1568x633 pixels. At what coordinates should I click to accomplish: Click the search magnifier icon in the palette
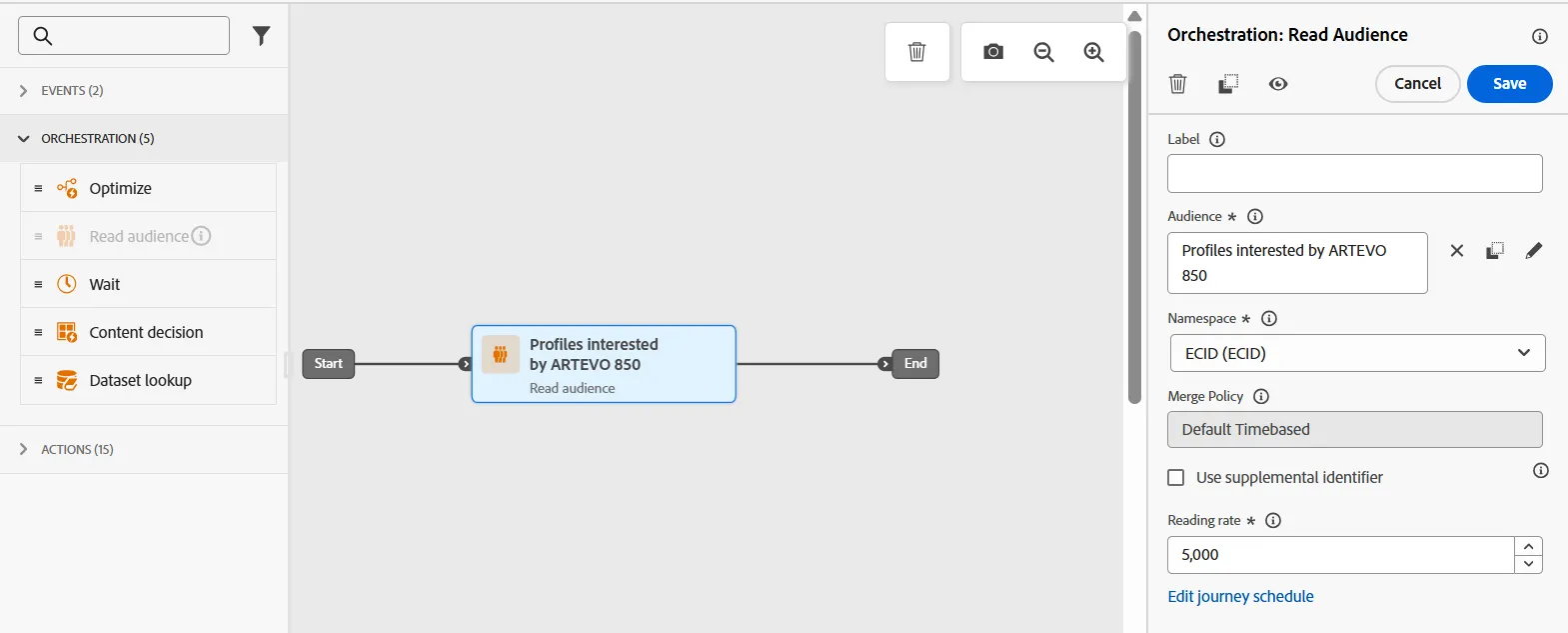(x=43, y=36)
